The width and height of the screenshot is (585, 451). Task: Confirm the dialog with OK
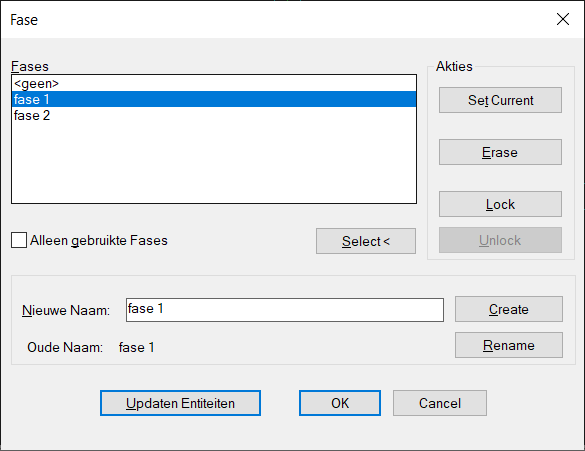[340, 403]
